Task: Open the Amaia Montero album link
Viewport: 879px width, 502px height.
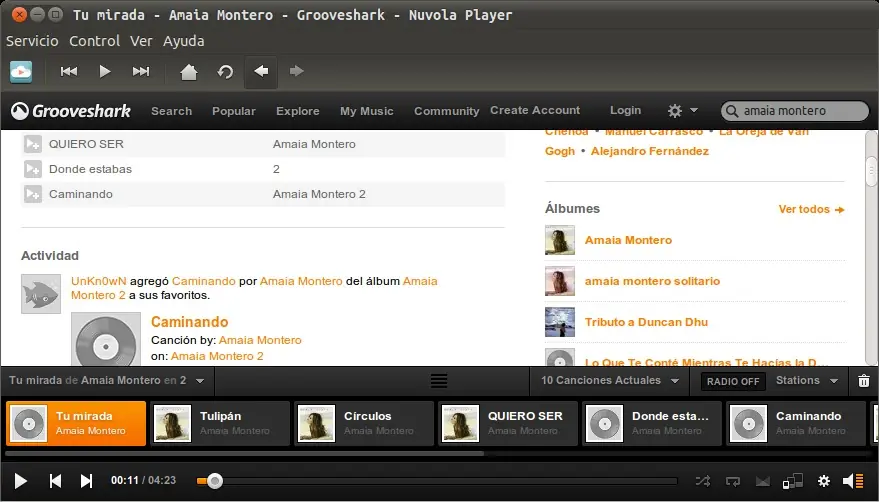Action: (x=628, y=240)
